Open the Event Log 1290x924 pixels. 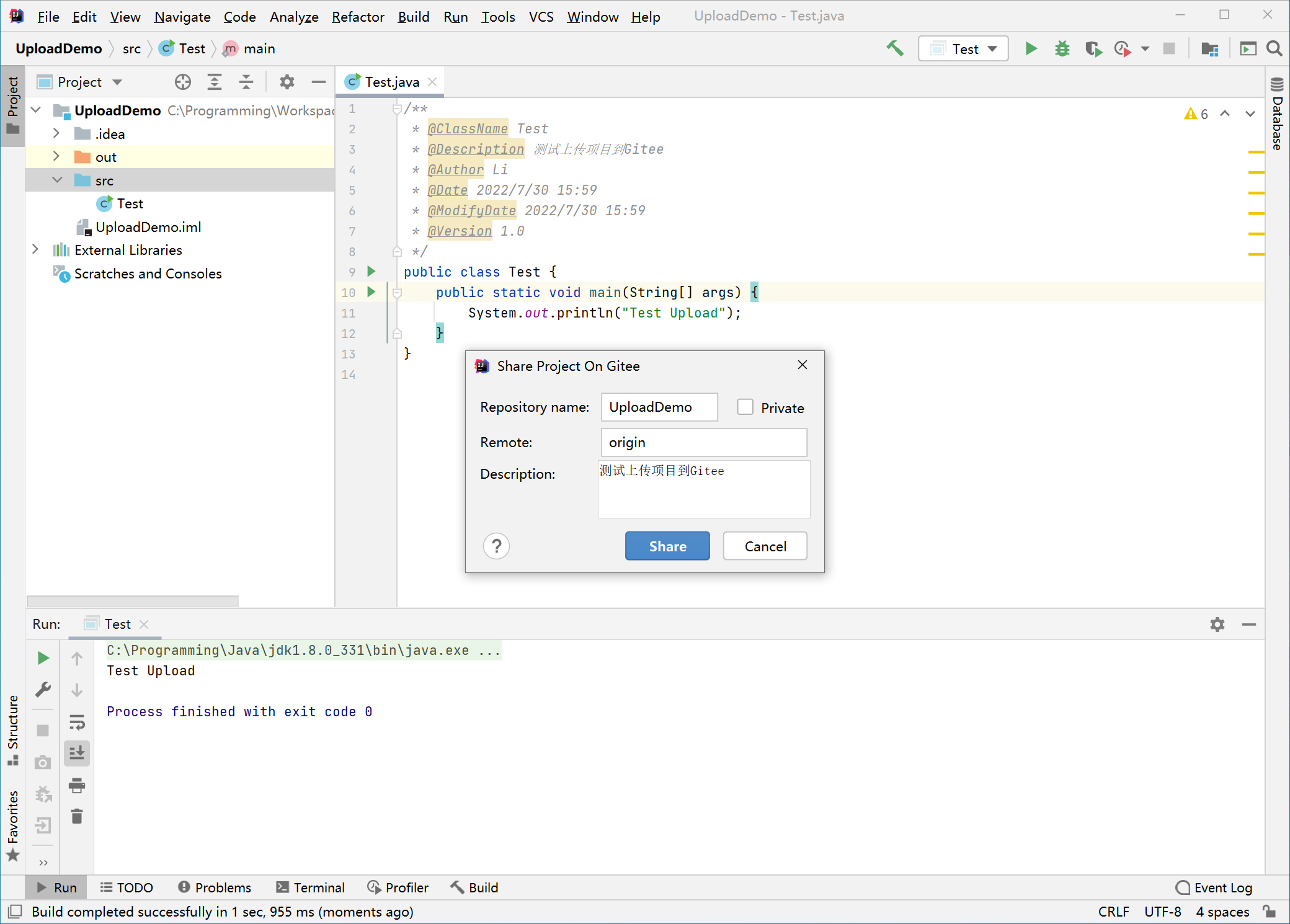click(x=1214, y=887)
